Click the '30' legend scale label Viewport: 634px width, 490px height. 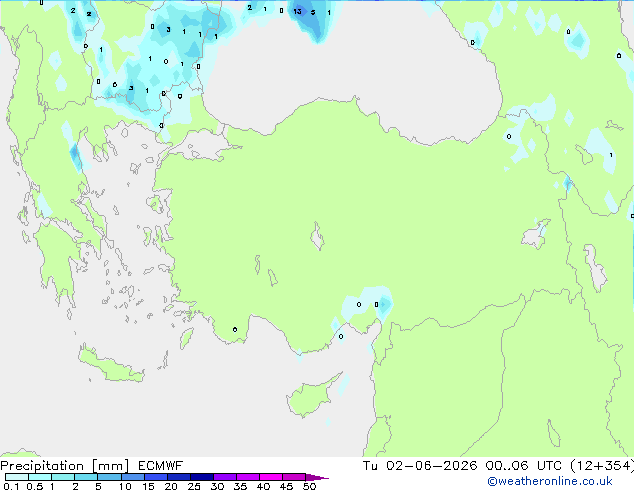217,486
